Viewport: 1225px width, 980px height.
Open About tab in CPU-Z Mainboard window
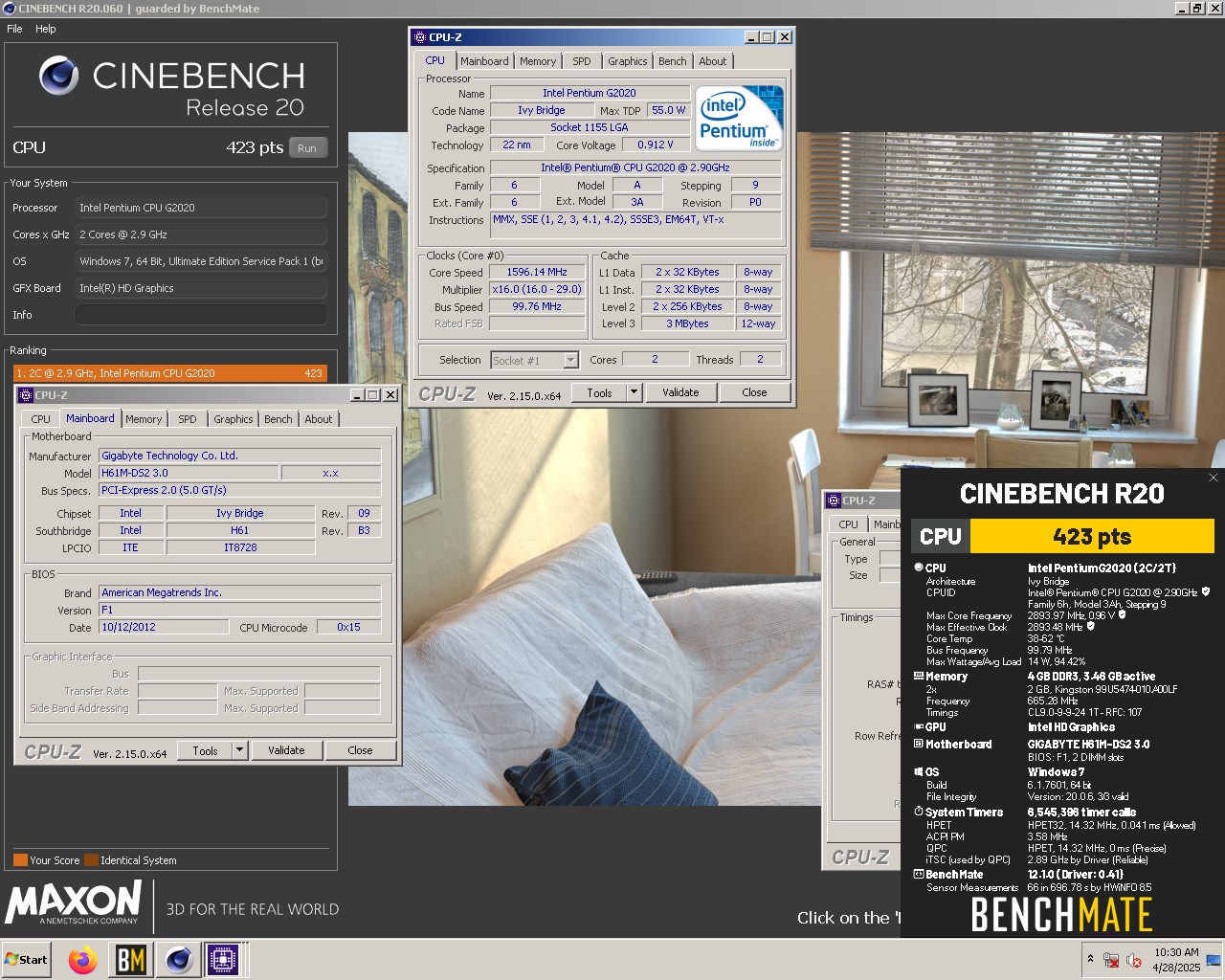(x=319, y=419)
